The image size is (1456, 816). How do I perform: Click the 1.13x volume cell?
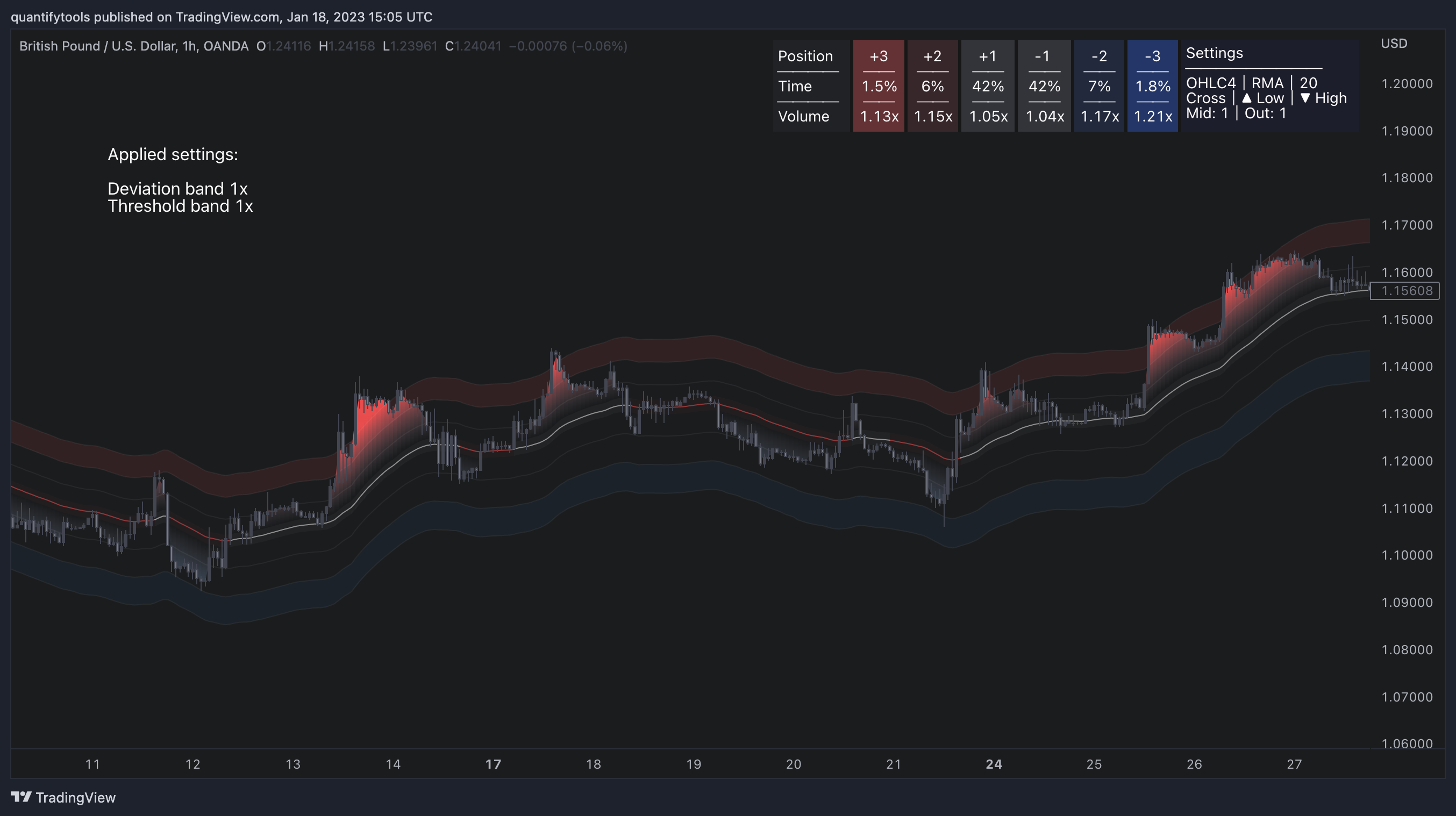[x=879, y=117]
